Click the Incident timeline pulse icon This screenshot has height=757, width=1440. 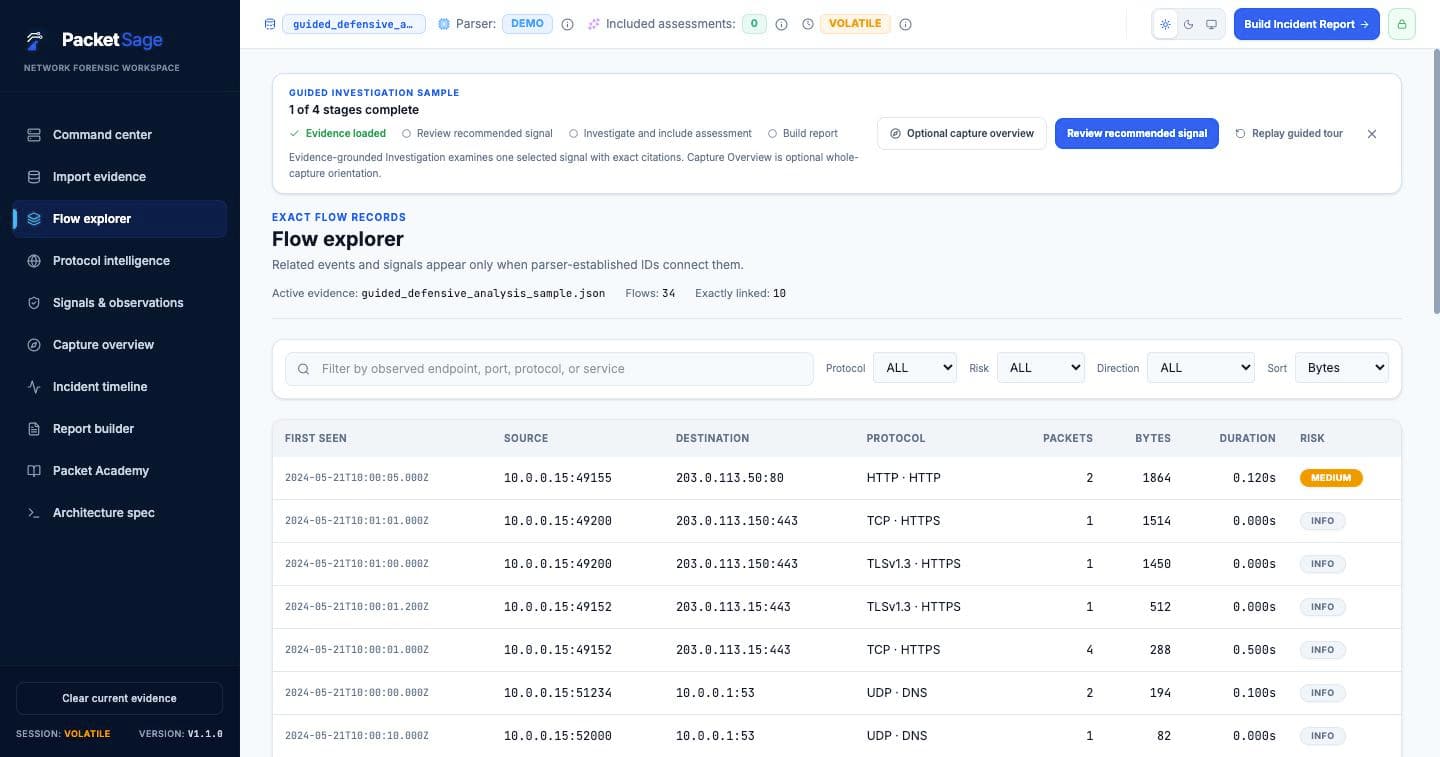34,387
